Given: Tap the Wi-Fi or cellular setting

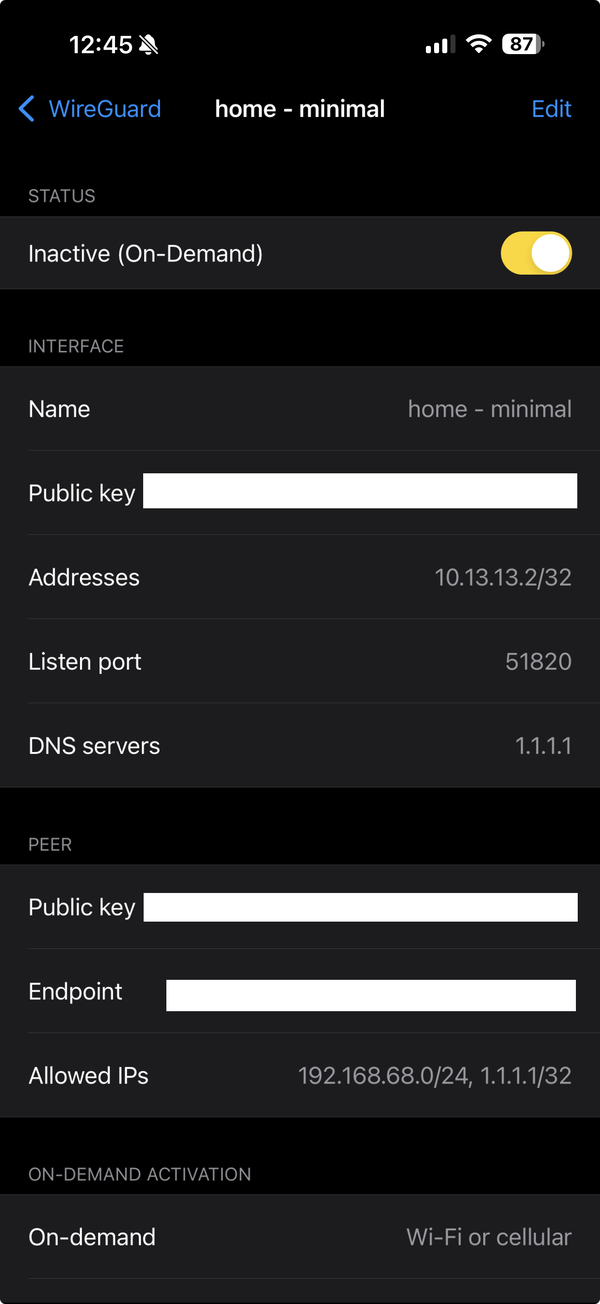Looking at the screenshot, I should tap(489, 1237).
